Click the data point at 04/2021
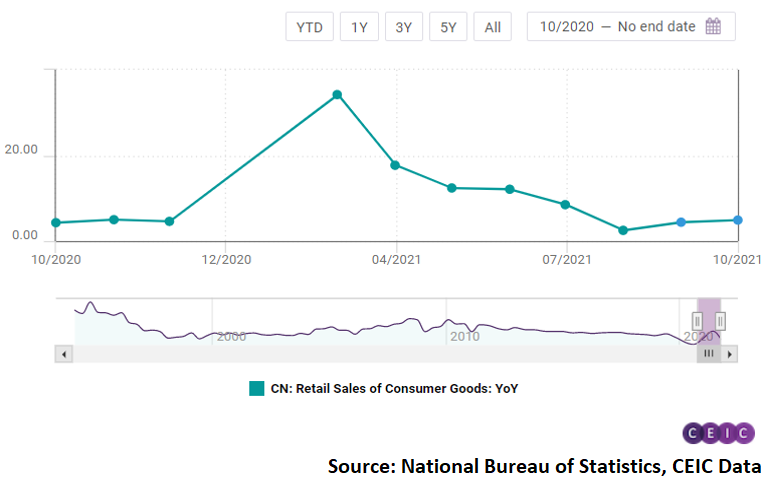Image resolution: width=764 pixels, height=479 pixels. 395,165
